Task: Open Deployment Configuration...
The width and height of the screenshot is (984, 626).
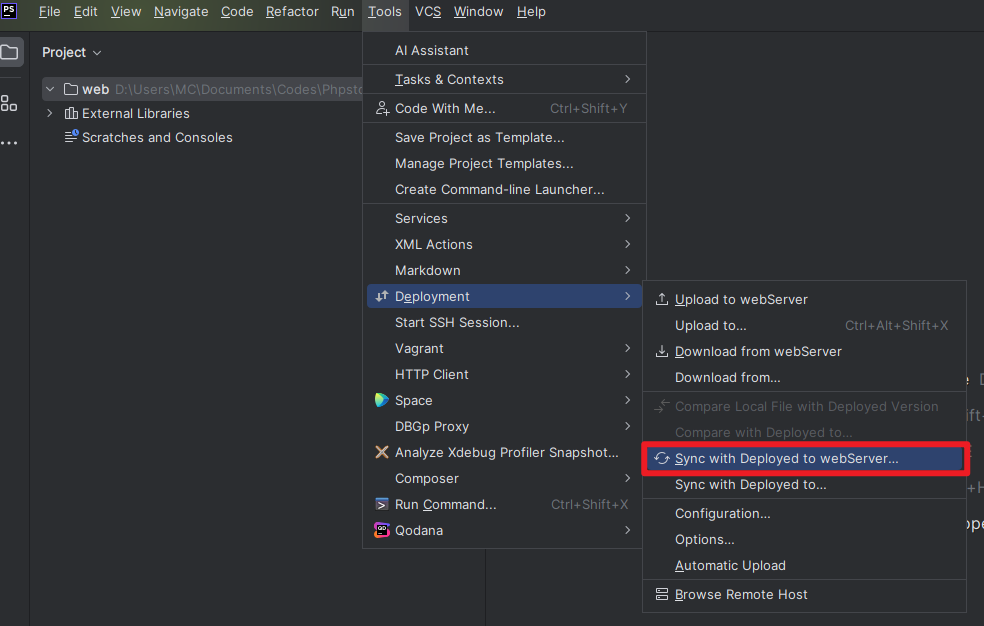Action: [804, 514]
